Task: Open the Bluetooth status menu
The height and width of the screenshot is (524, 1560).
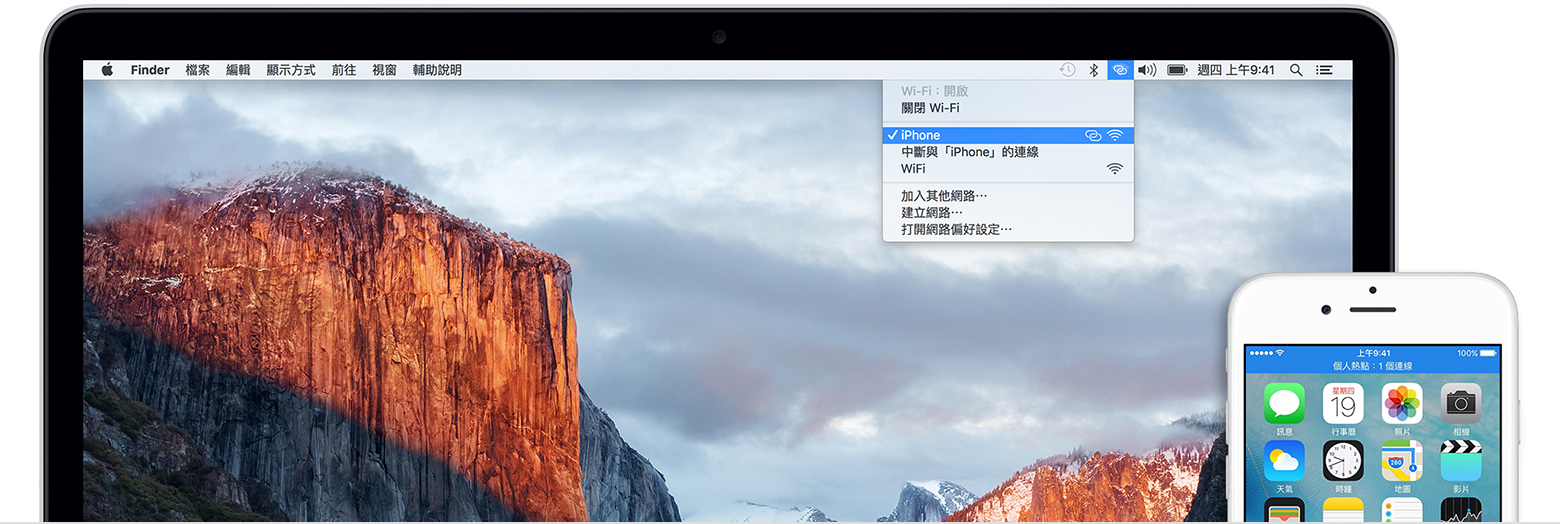Action: 1093,70
